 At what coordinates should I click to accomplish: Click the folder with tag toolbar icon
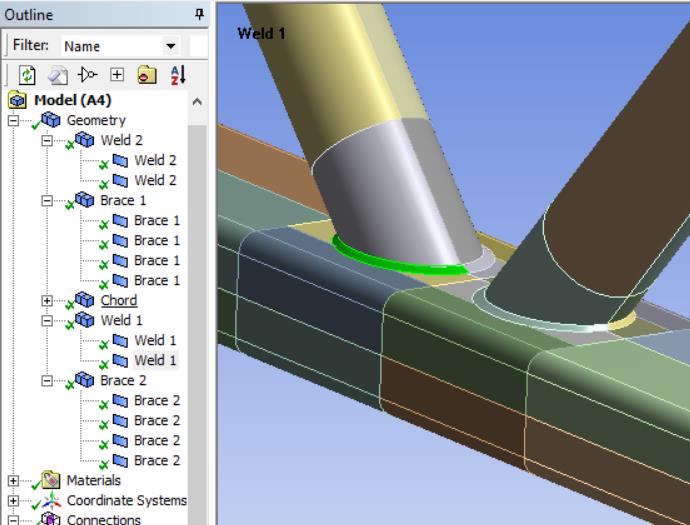tap(147, 75)
